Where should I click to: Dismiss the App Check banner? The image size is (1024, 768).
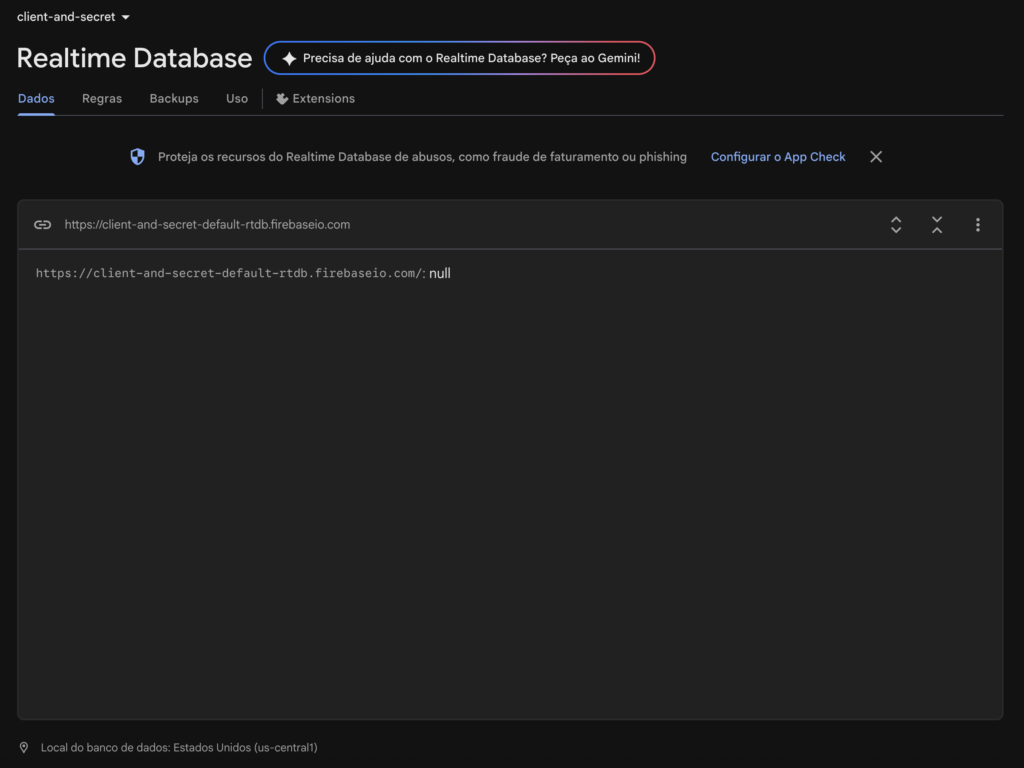(x=876, y=157)
